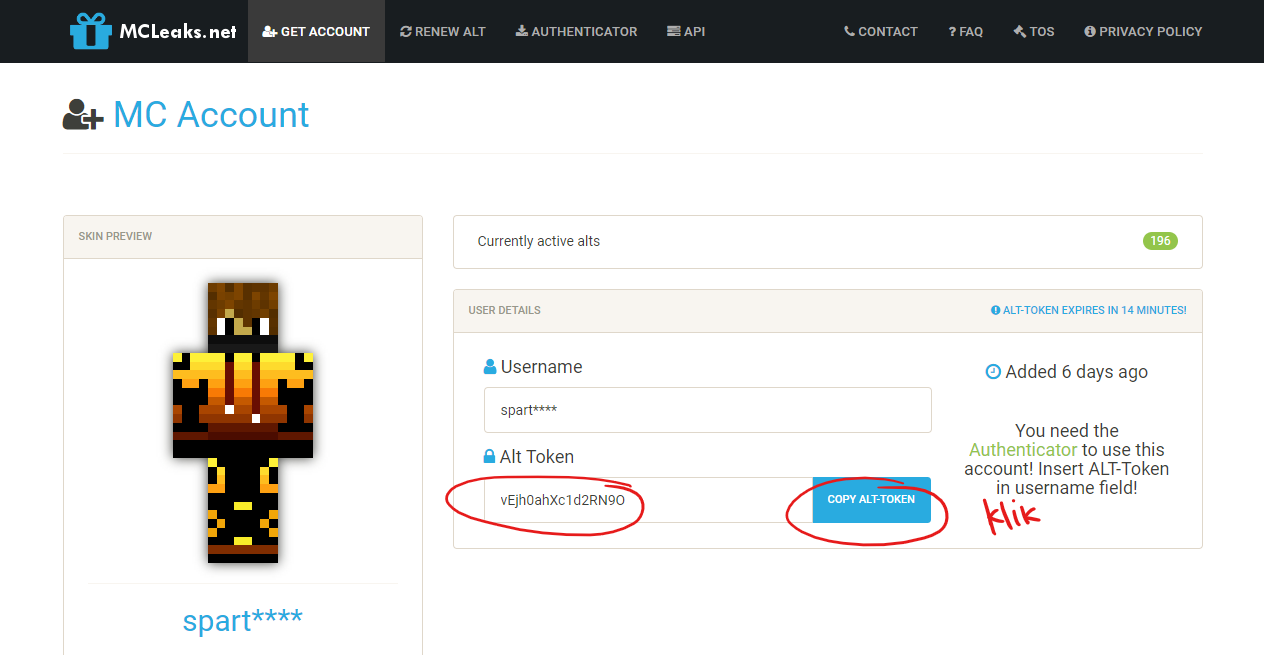
Task: Click the Minecraft skin preview image
Action: click(x=243, y=422)
